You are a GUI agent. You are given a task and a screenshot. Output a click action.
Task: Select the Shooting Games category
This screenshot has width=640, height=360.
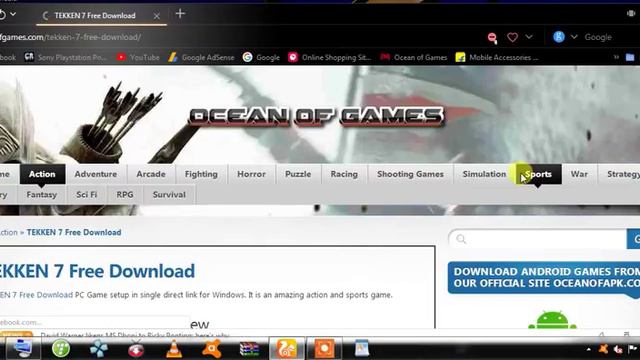pyautogui.click(x=410, y=174)
